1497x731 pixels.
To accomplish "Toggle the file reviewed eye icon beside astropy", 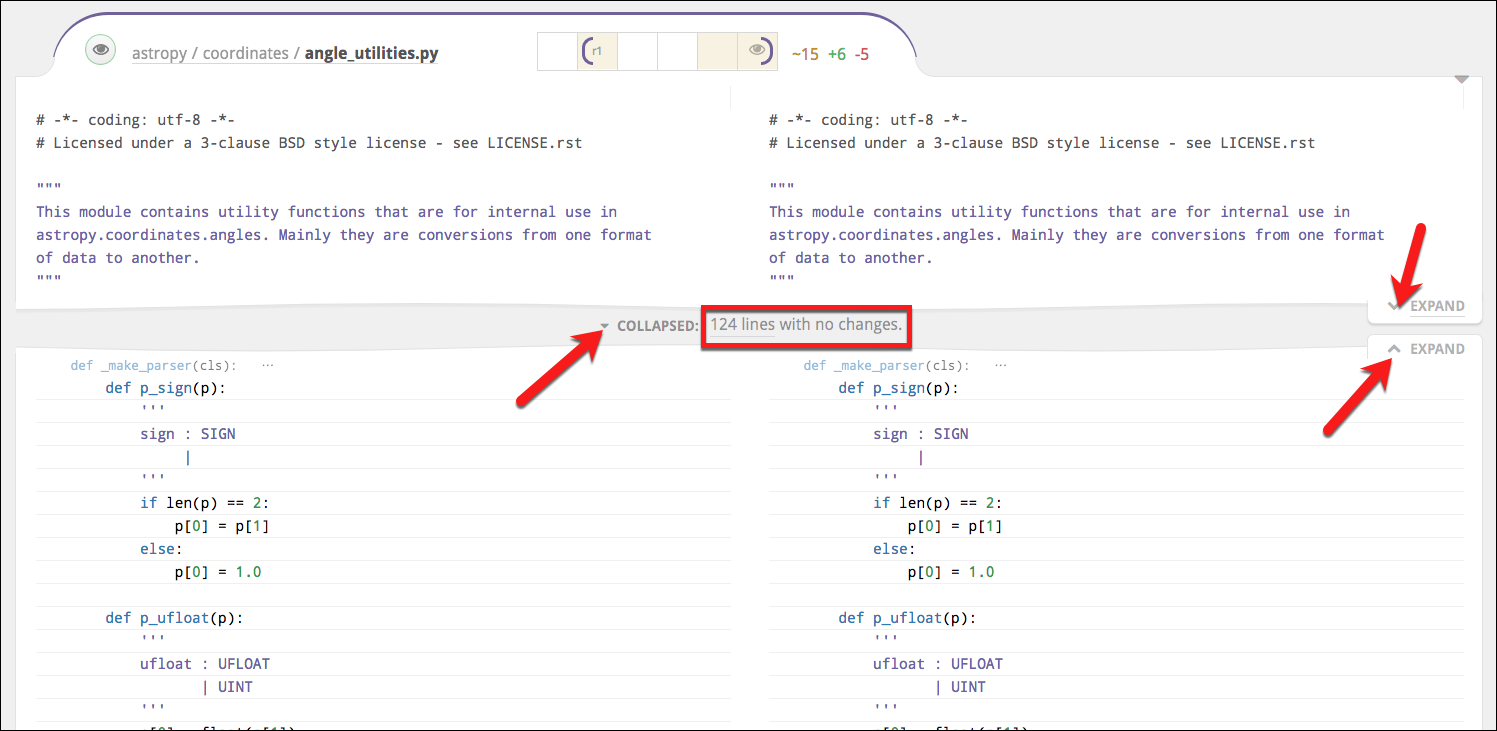I will [99, 50].
